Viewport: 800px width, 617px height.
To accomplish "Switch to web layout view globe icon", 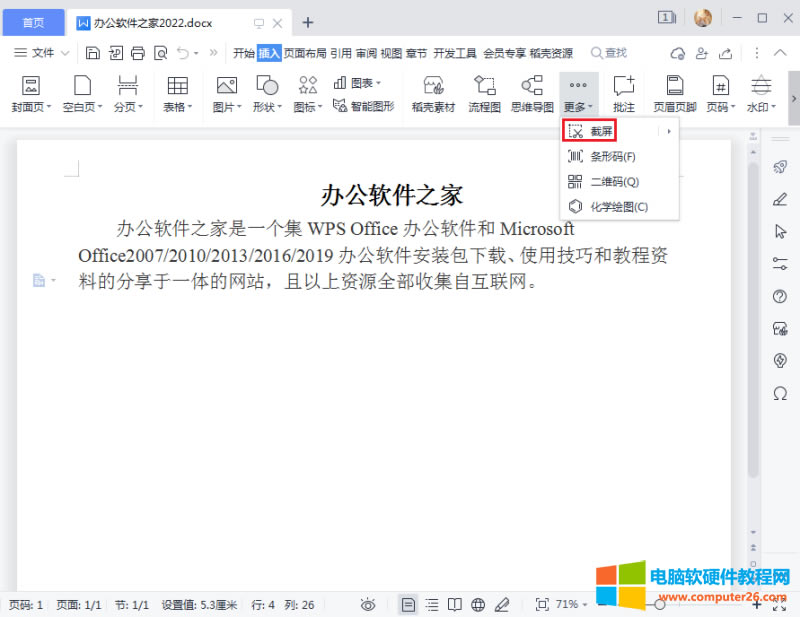I will click(x=478, y=604).
